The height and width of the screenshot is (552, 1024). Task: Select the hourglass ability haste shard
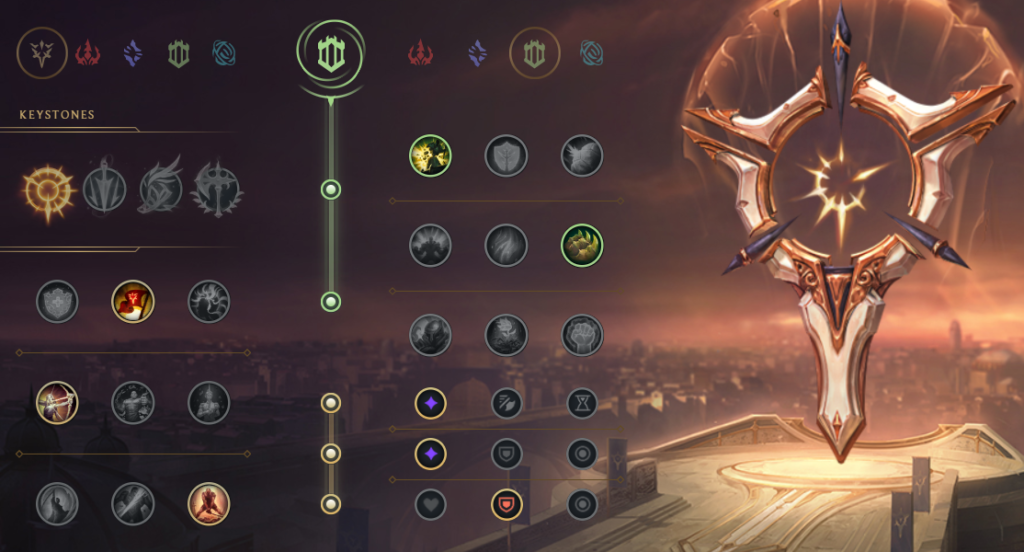(x=582, y=403)
